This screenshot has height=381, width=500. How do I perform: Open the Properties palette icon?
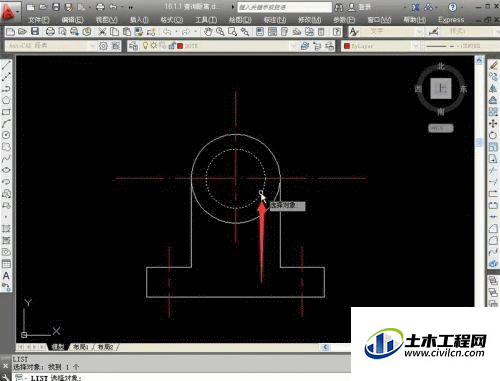click(260, 32)
